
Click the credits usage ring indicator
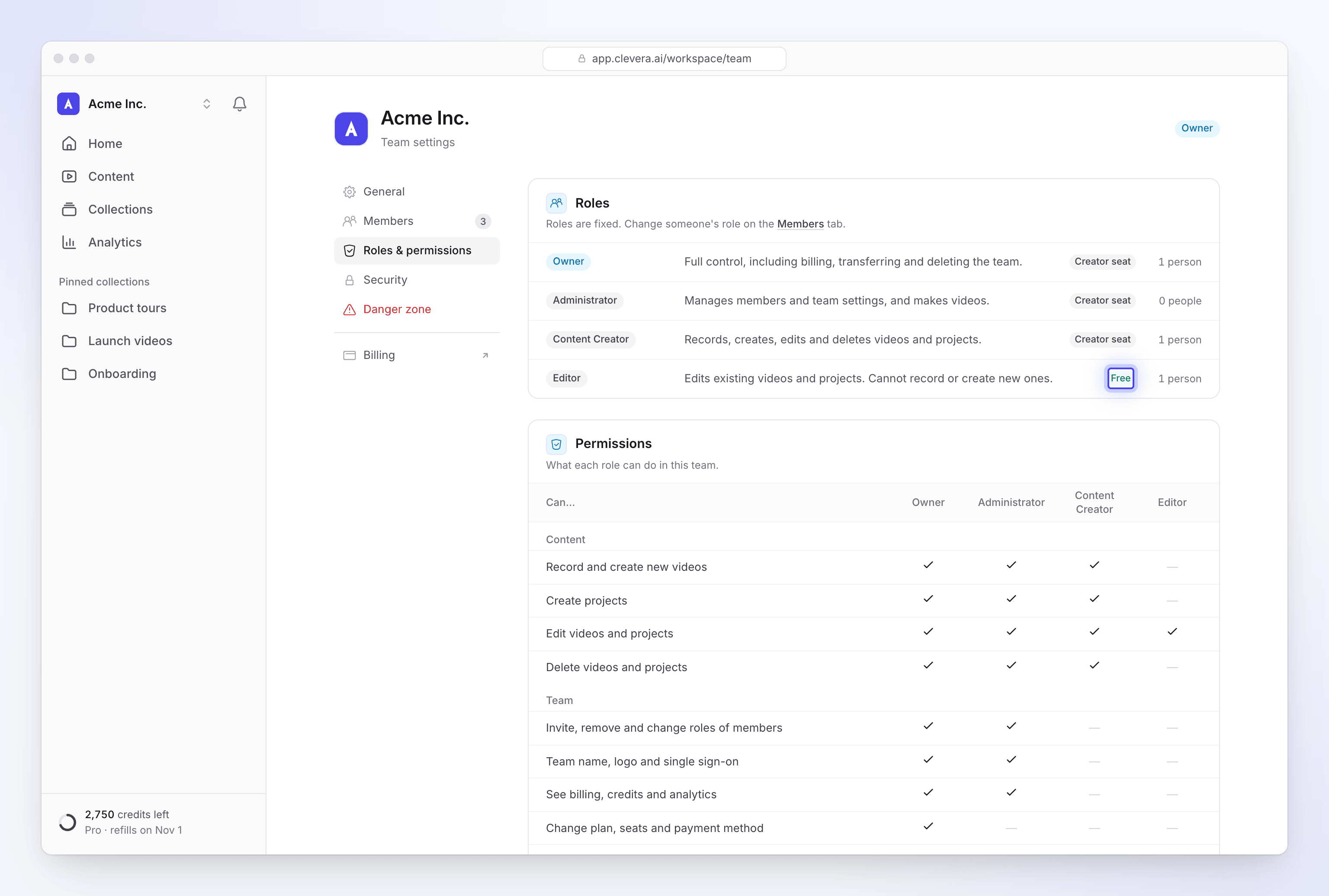(x=67, y=822)
